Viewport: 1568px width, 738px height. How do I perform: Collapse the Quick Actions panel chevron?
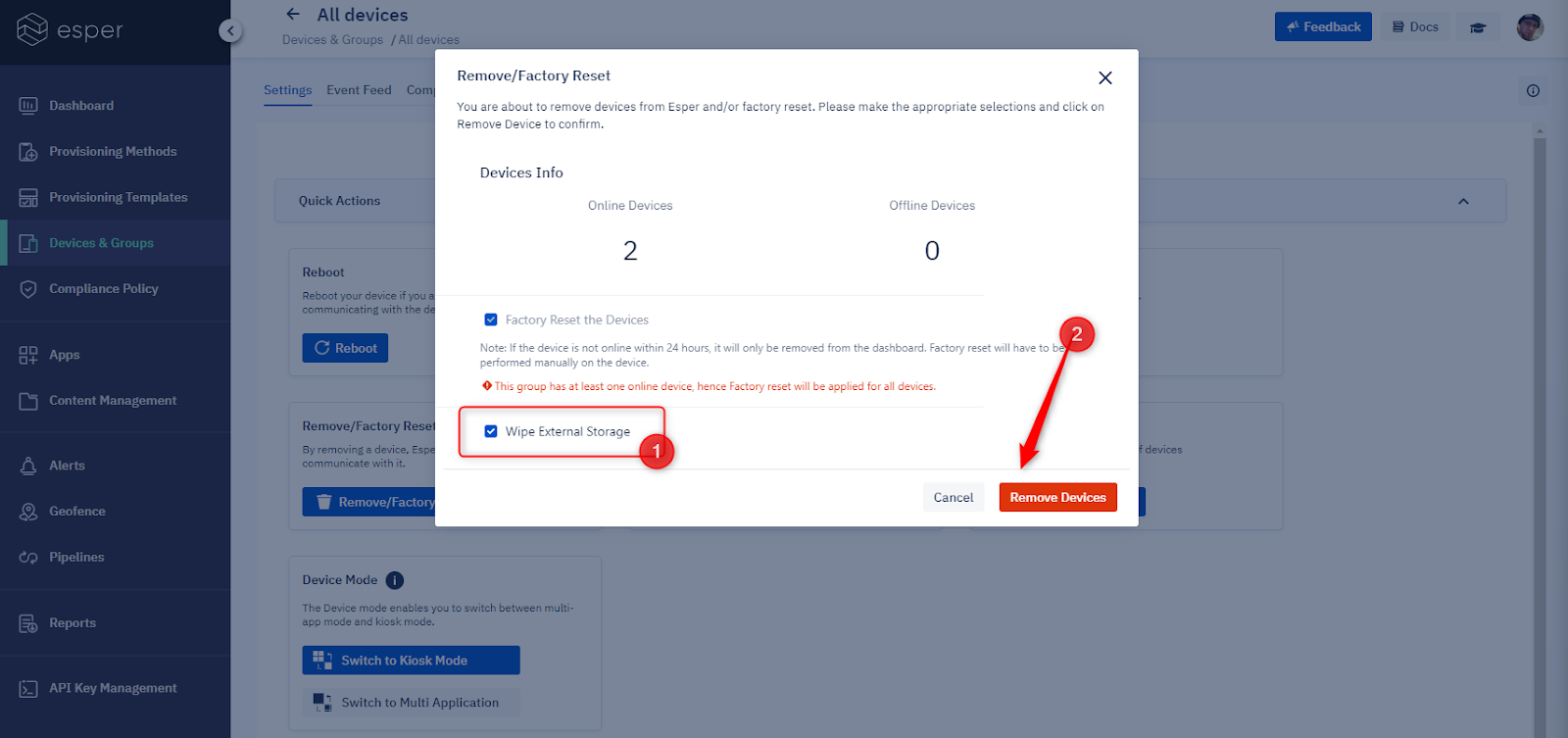[x=1463, y=201]
